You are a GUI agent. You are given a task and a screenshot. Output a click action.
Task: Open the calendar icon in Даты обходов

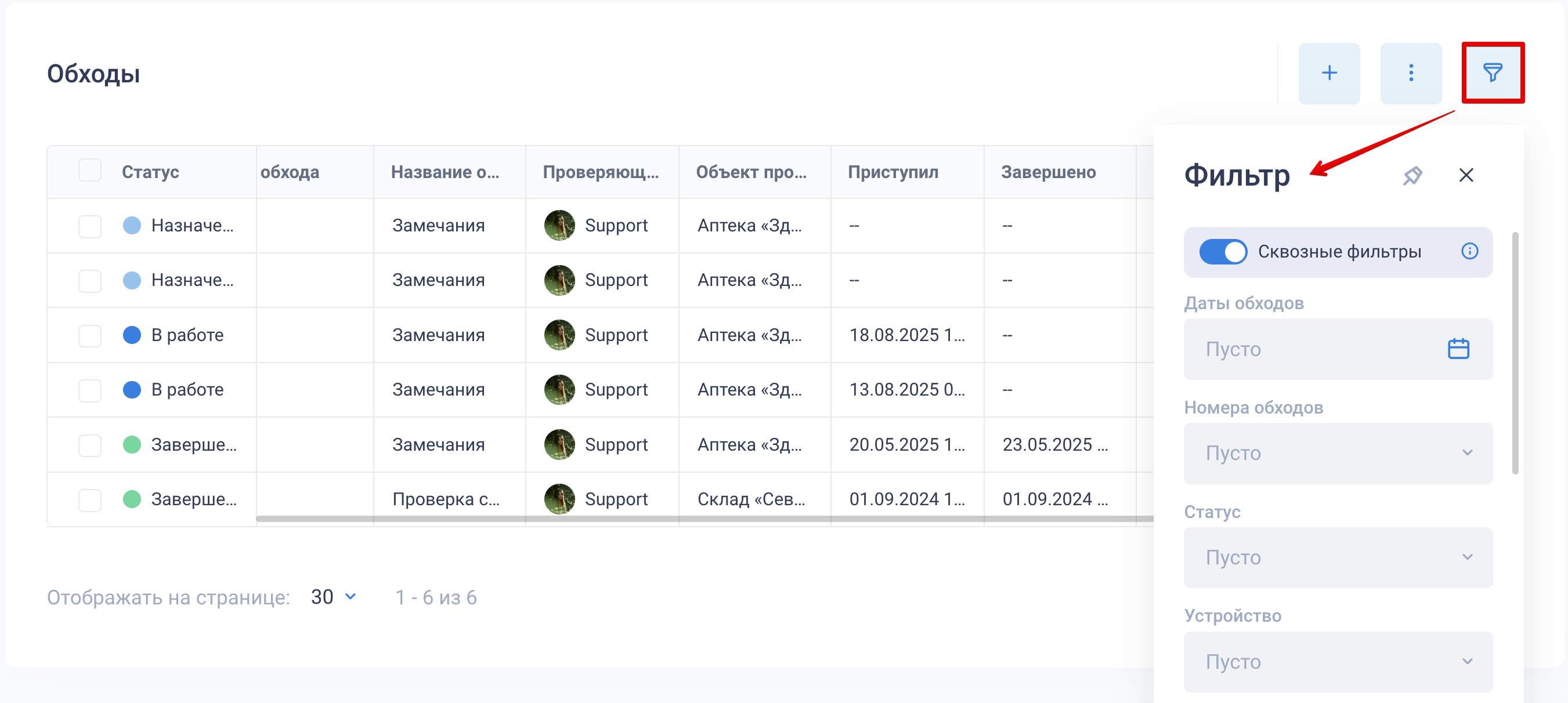click(x=1458, y=349)
